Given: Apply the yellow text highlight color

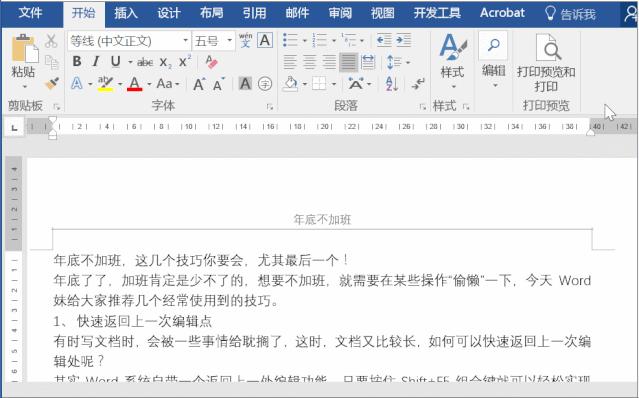Looking at the screenshot, I should click(105, 84).
